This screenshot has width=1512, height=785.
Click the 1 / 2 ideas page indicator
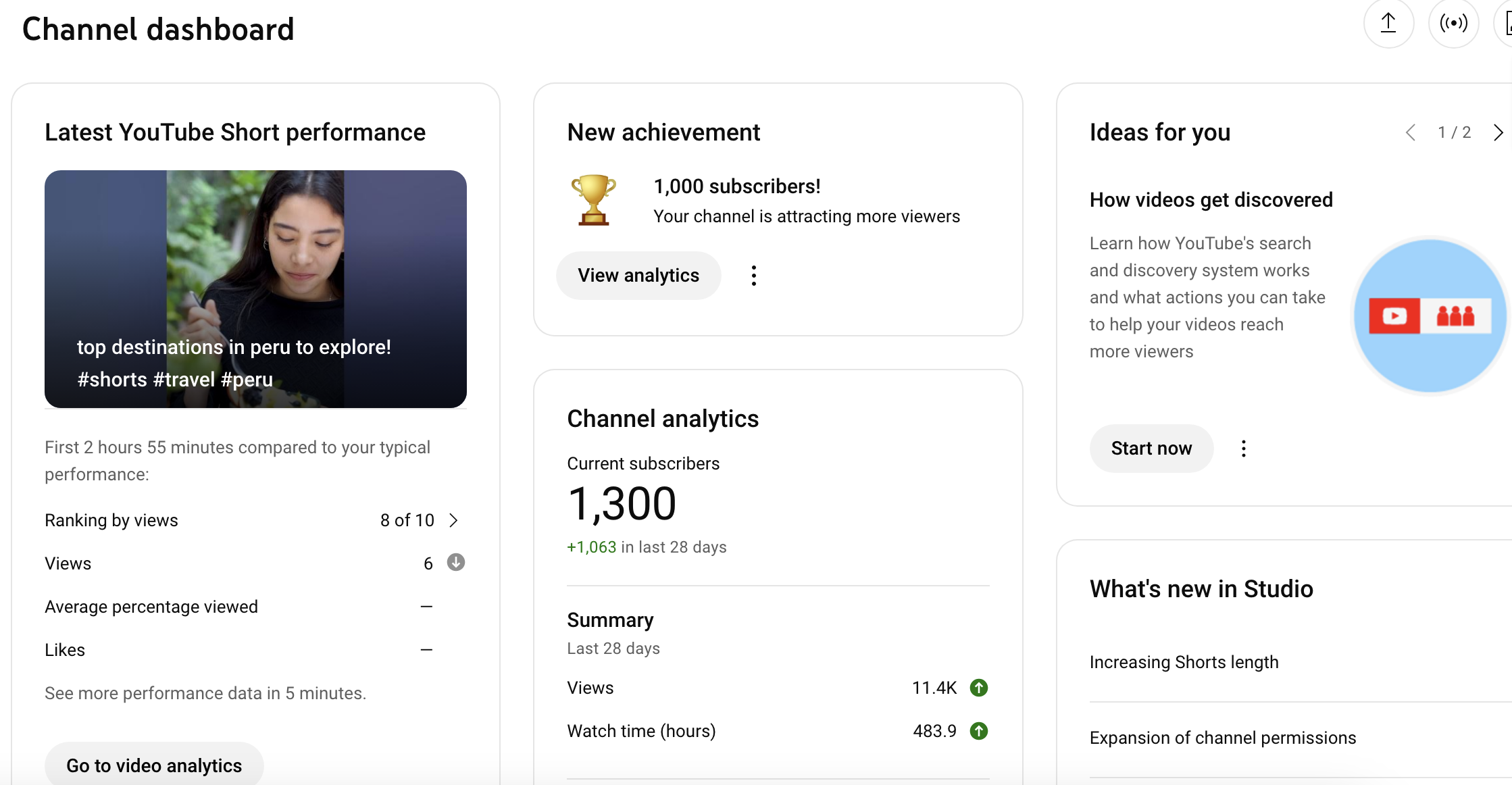tap(1454, 132)
